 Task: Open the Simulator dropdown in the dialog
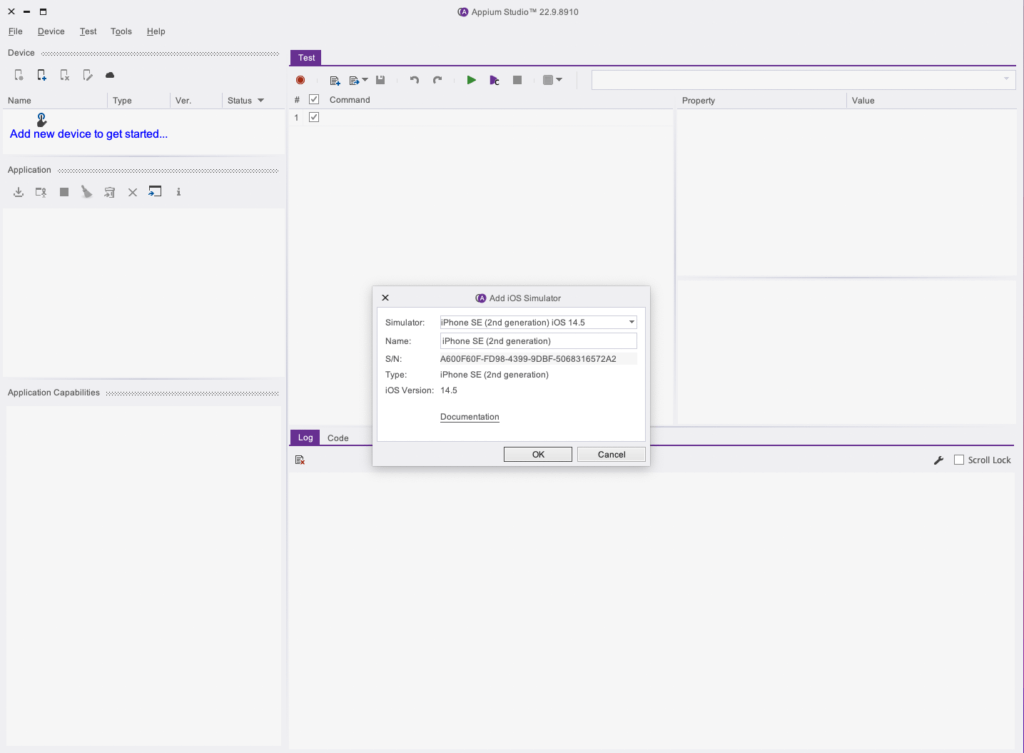[631, 322]
